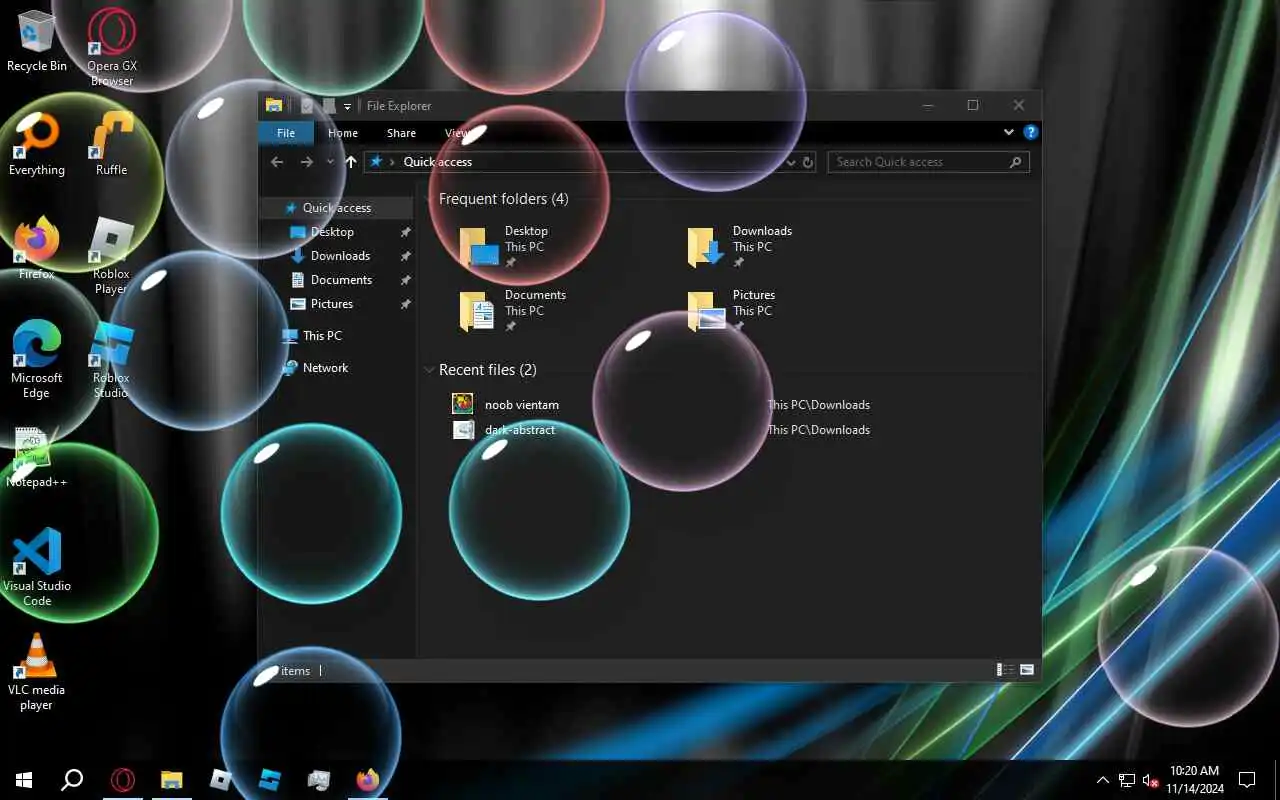The image size is (1280, 800).
Task: Select the Notepad++ desktop shortcut
Action: coord(37,457)
